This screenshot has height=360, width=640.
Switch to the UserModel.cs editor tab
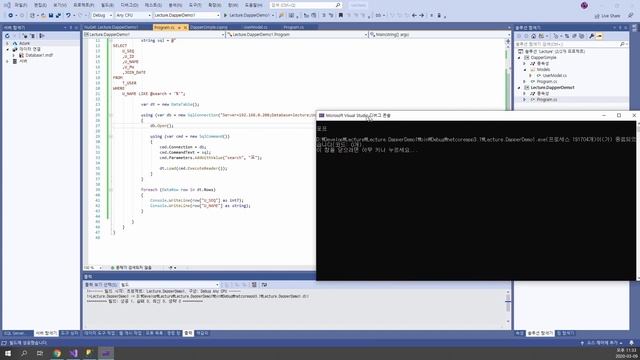256,27
